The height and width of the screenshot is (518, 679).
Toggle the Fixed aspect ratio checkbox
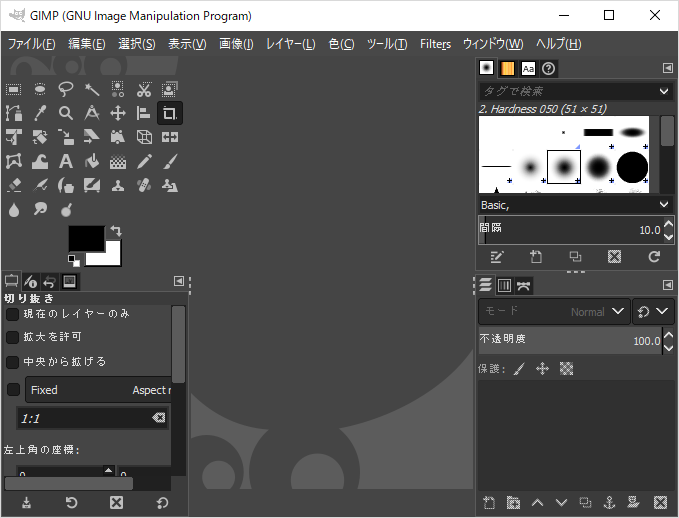tap(13, 390)
